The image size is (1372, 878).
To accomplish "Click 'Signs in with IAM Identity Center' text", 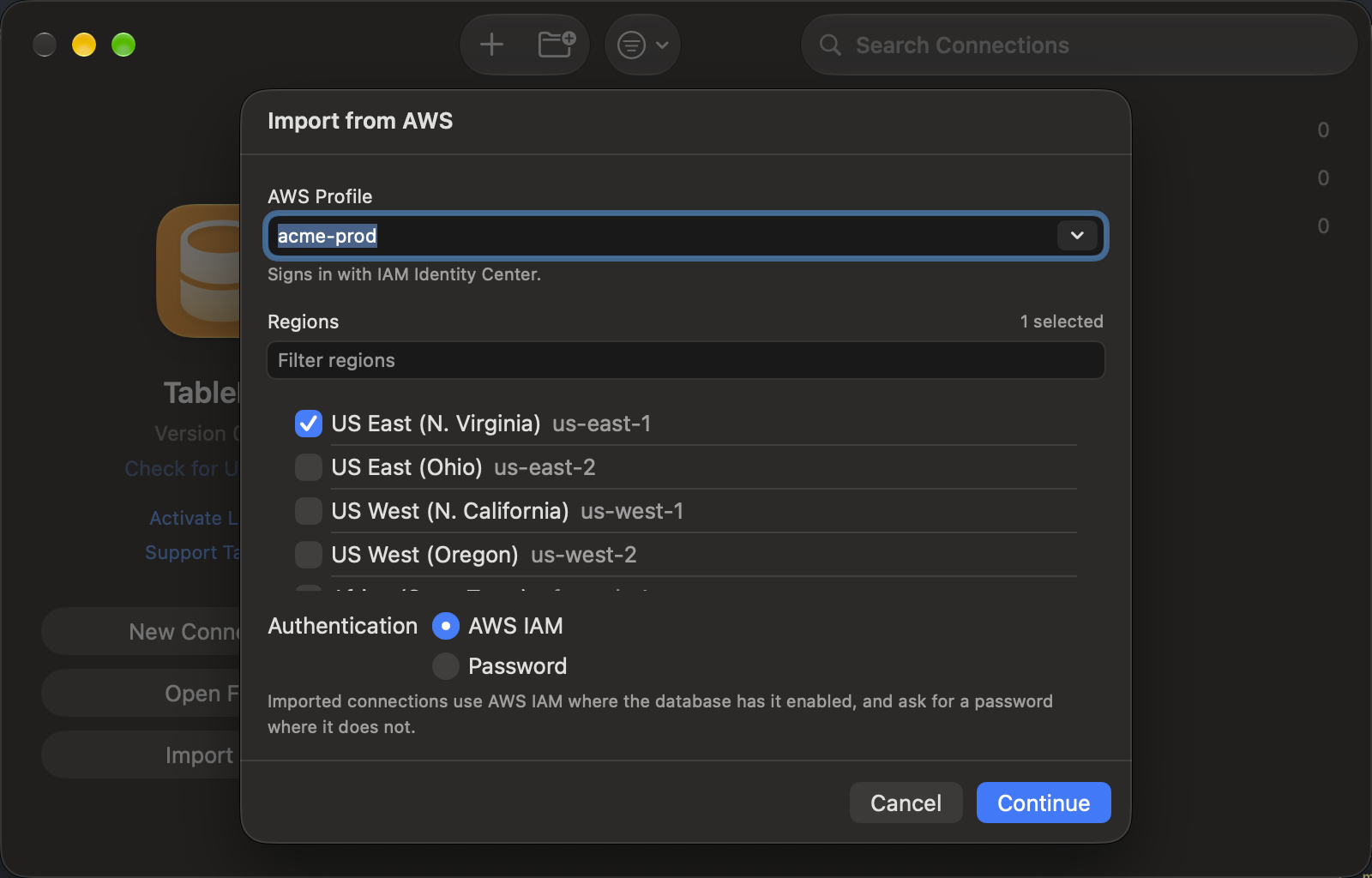I will click(404, 274).
